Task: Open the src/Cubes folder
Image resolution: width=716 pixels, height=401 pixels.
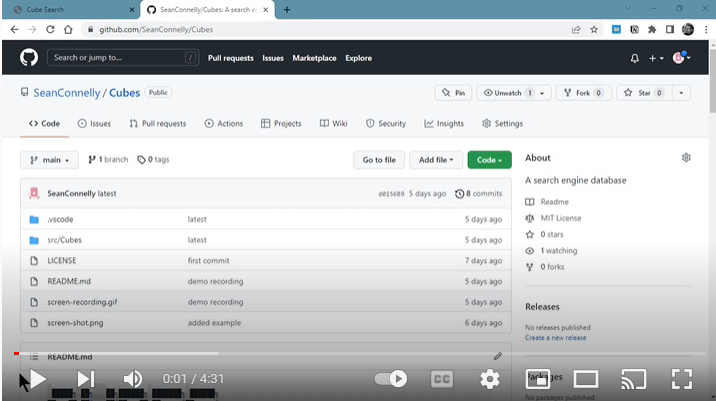Action: coord(64,240)
